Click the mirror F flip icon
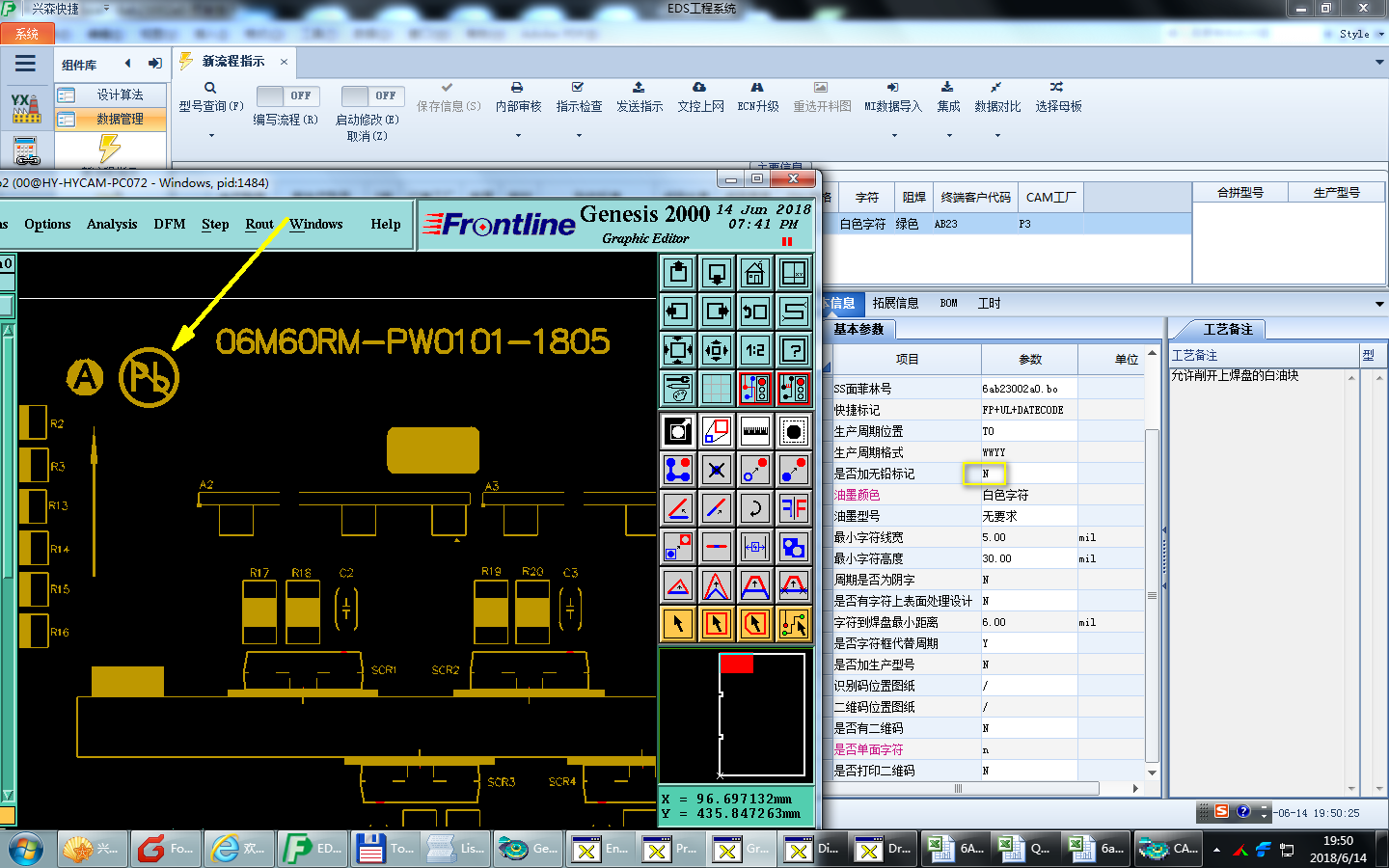1389x868 pixels. [794, 508]
